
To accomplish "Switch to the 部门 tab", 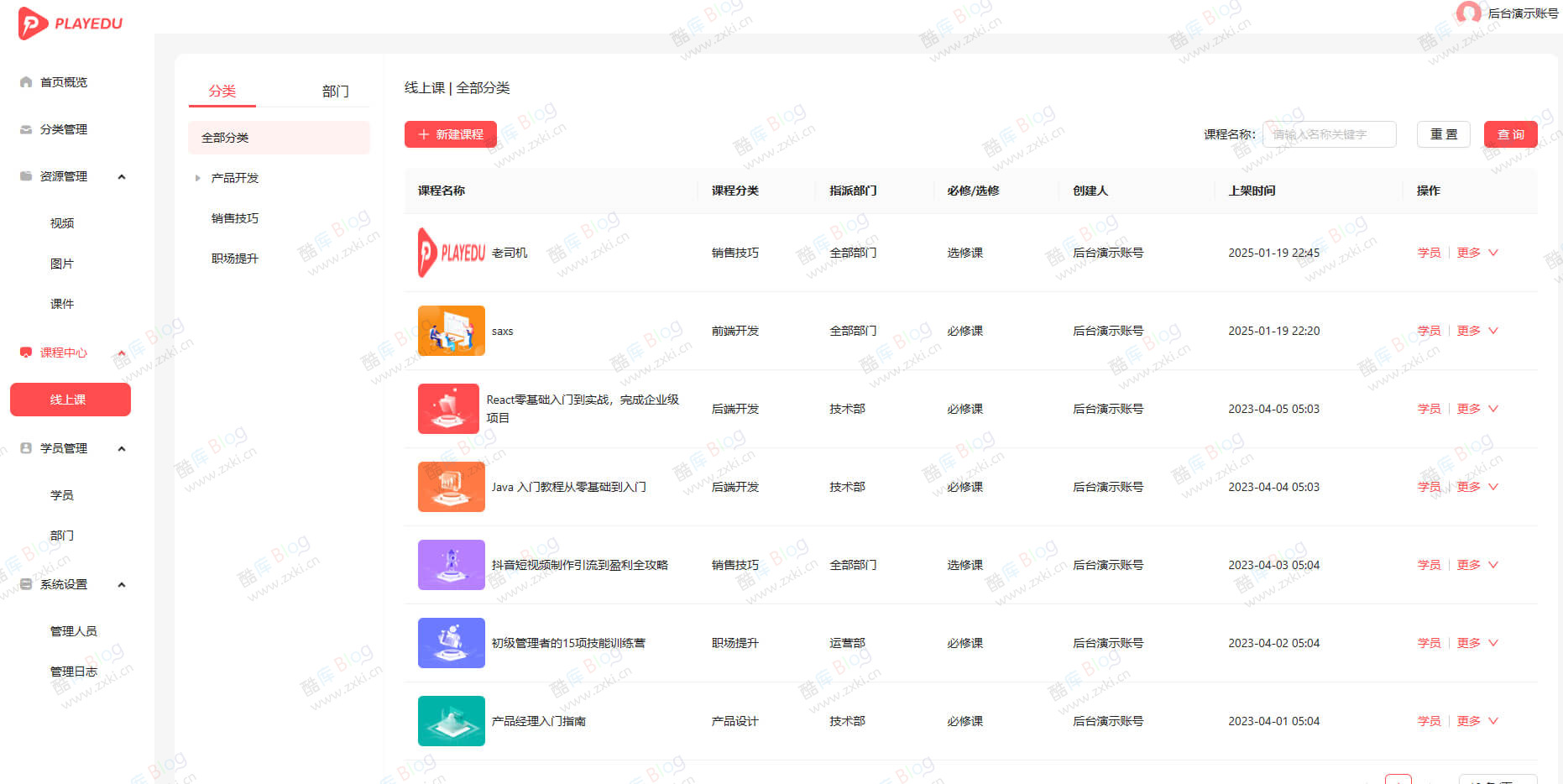I will 335,91.
